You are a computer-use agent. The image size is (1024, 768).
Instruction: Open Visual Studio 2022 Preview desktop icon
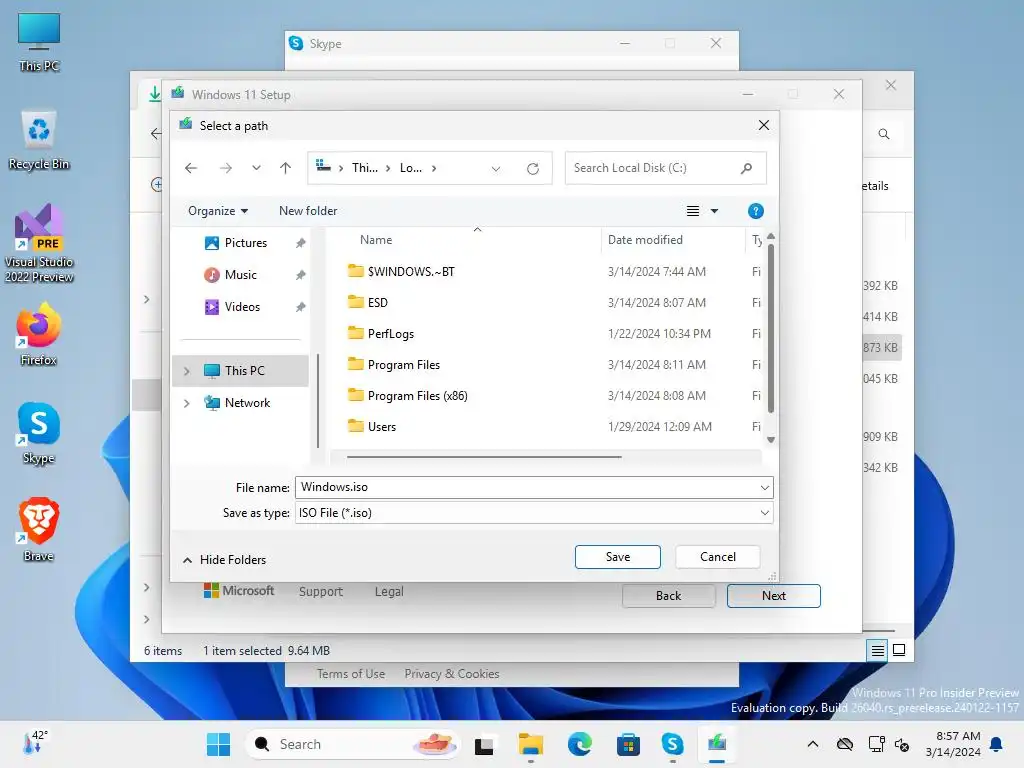(x=39, y=243)
